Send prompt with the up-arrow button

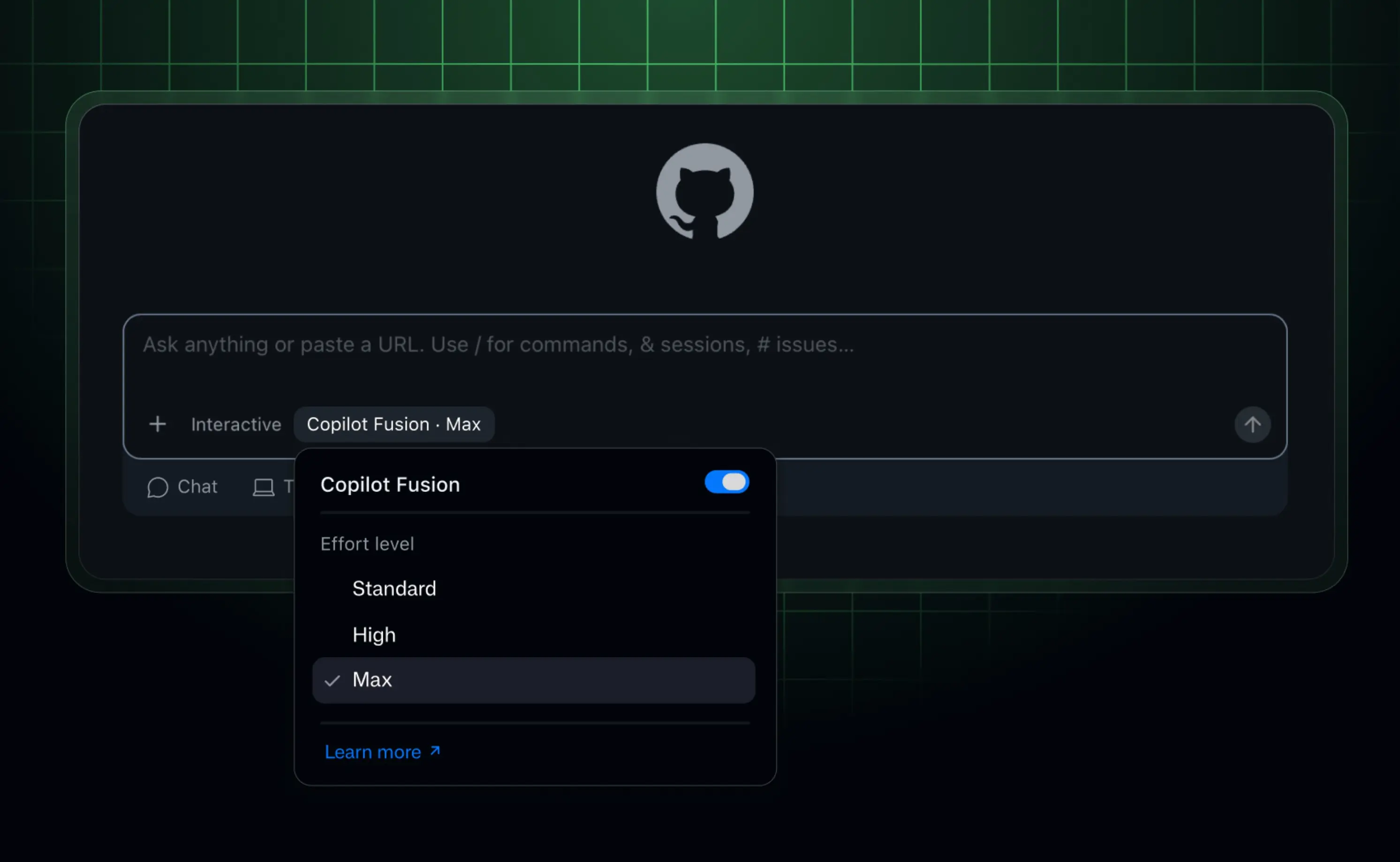tap(1252, 424)
